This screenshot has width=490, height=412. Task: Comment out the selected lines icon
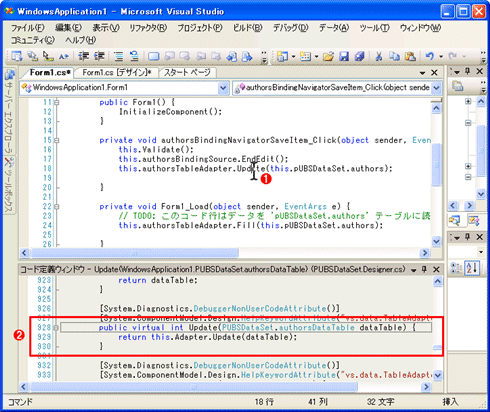click(118, 56)
